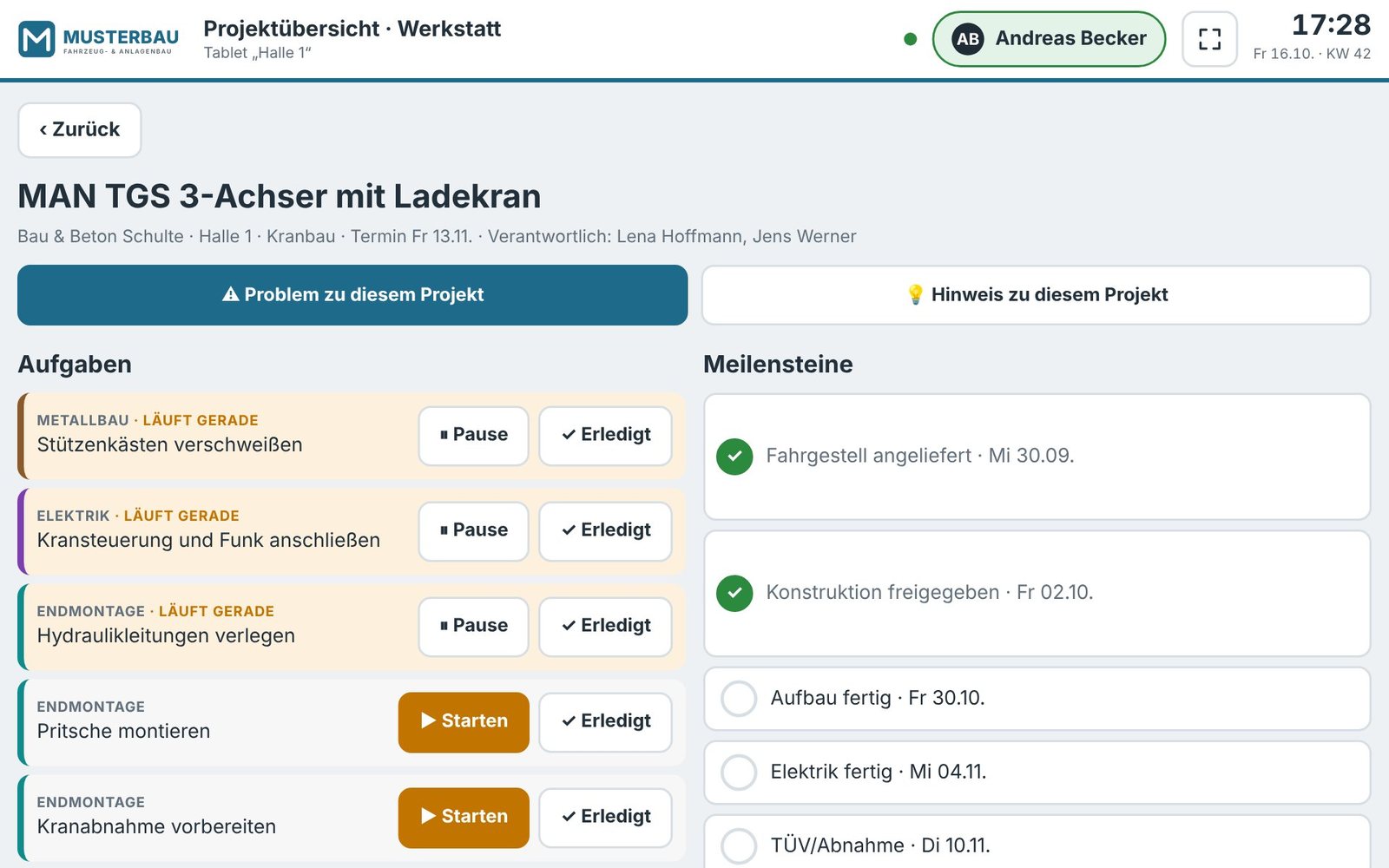Click Pritsche montieren task name
Image resolution: width=1389 pixels, height=868 pixels.
click(x=123, y=732)
